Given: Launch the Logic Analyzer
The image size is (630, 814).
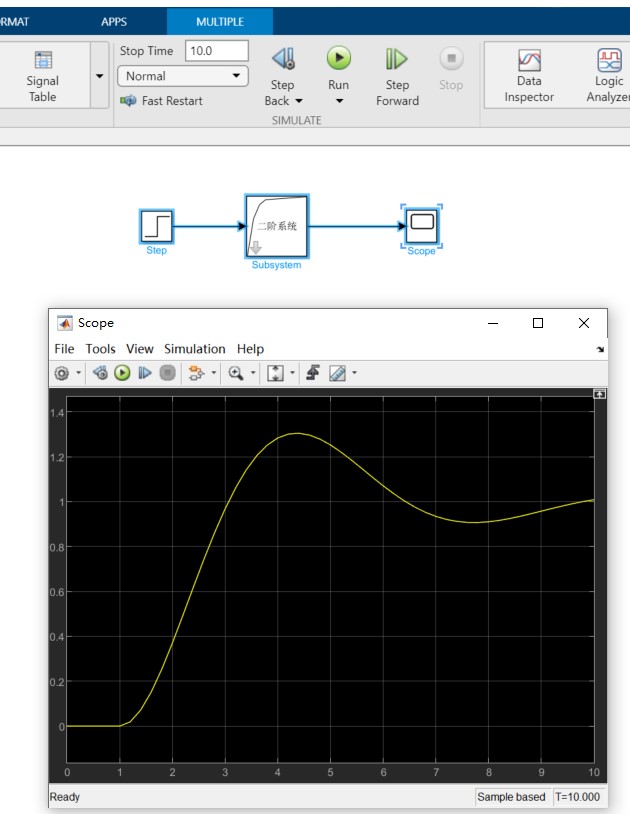Looking at the screenshot, I should [608, 76].
